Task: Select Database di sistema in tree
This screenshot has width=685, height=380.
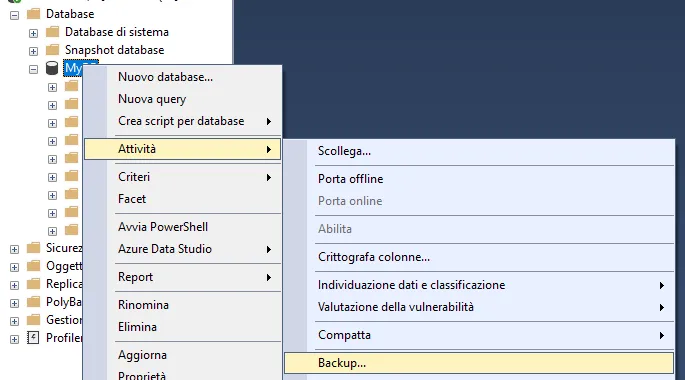Action: [x=117, y=32]
